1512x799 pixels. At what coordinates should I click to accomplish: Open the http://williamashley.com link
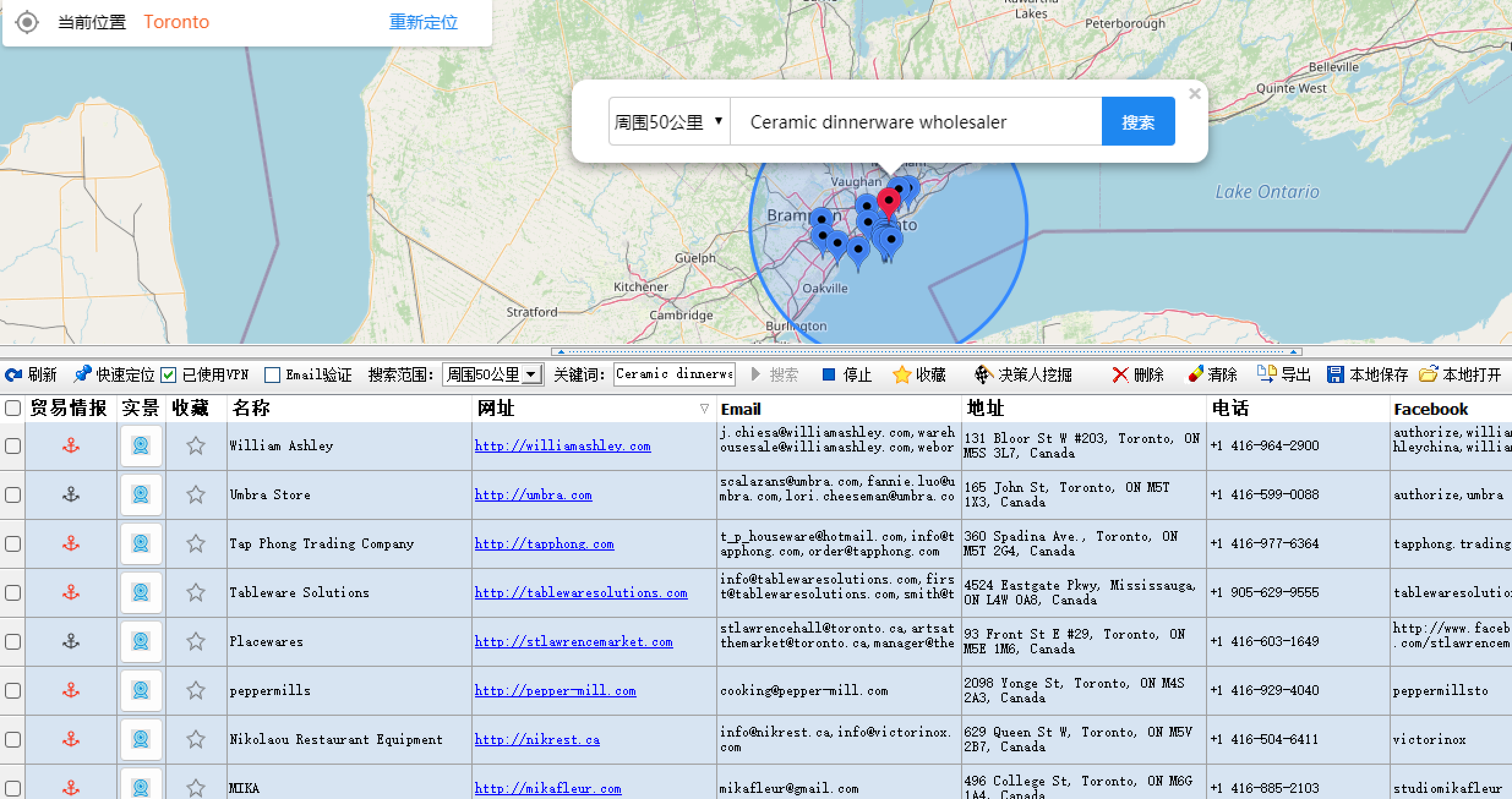point(563,446)
